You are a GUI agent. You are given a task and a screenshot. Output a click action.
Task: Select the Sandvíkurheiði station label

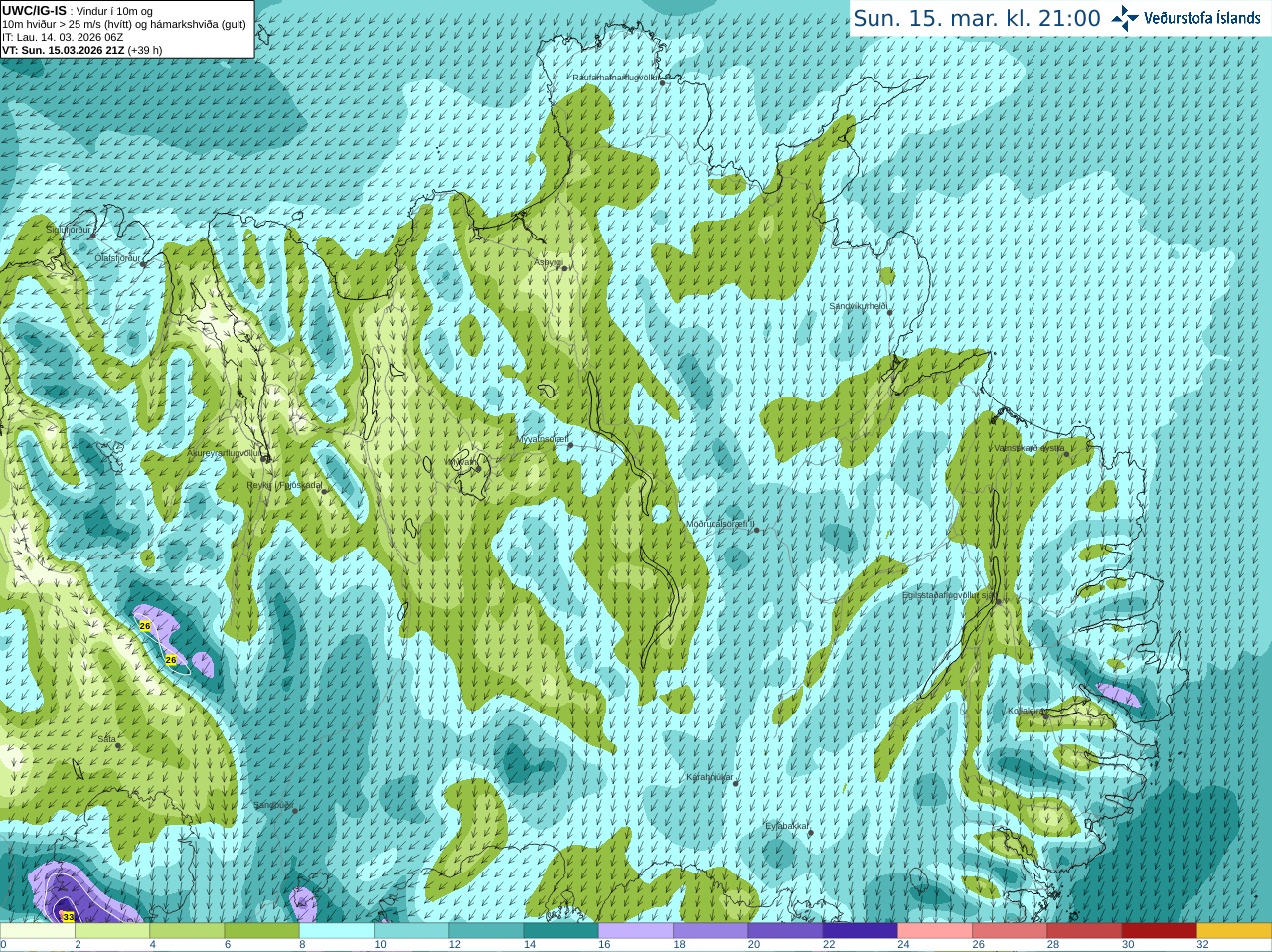click(x=858, y=307)
